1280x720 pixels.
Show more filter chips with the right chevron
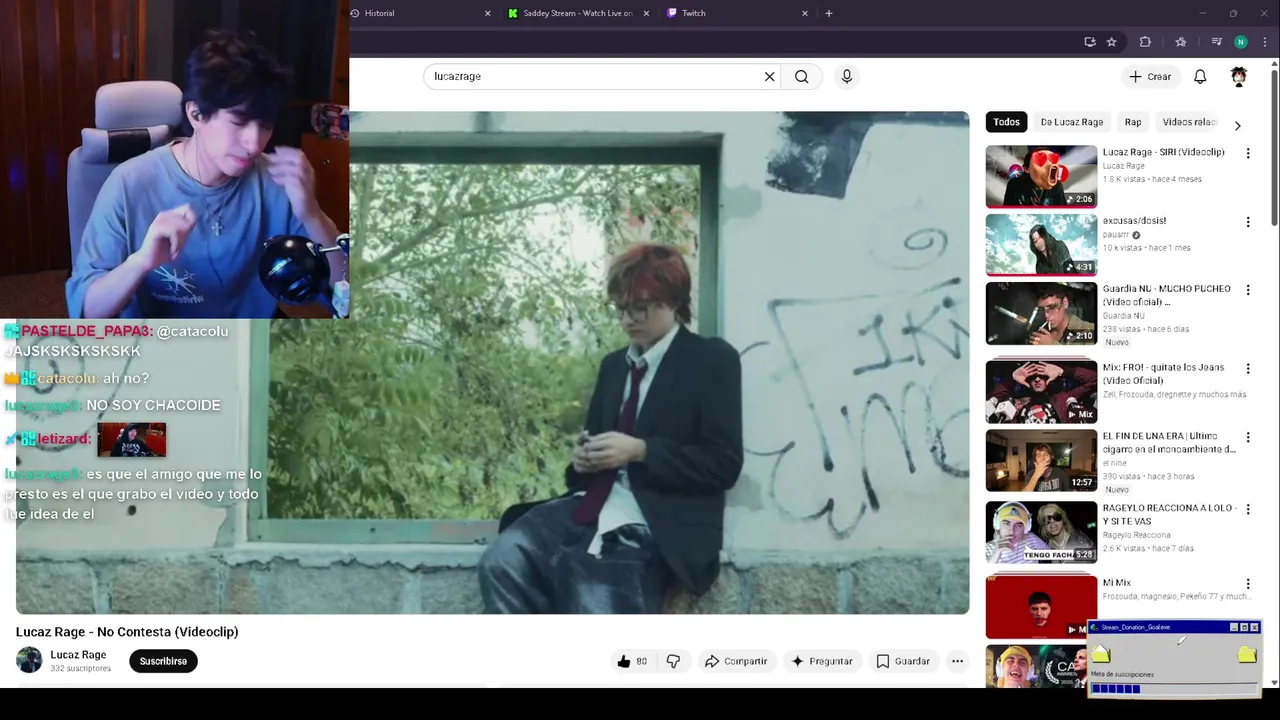(1237, 126)
